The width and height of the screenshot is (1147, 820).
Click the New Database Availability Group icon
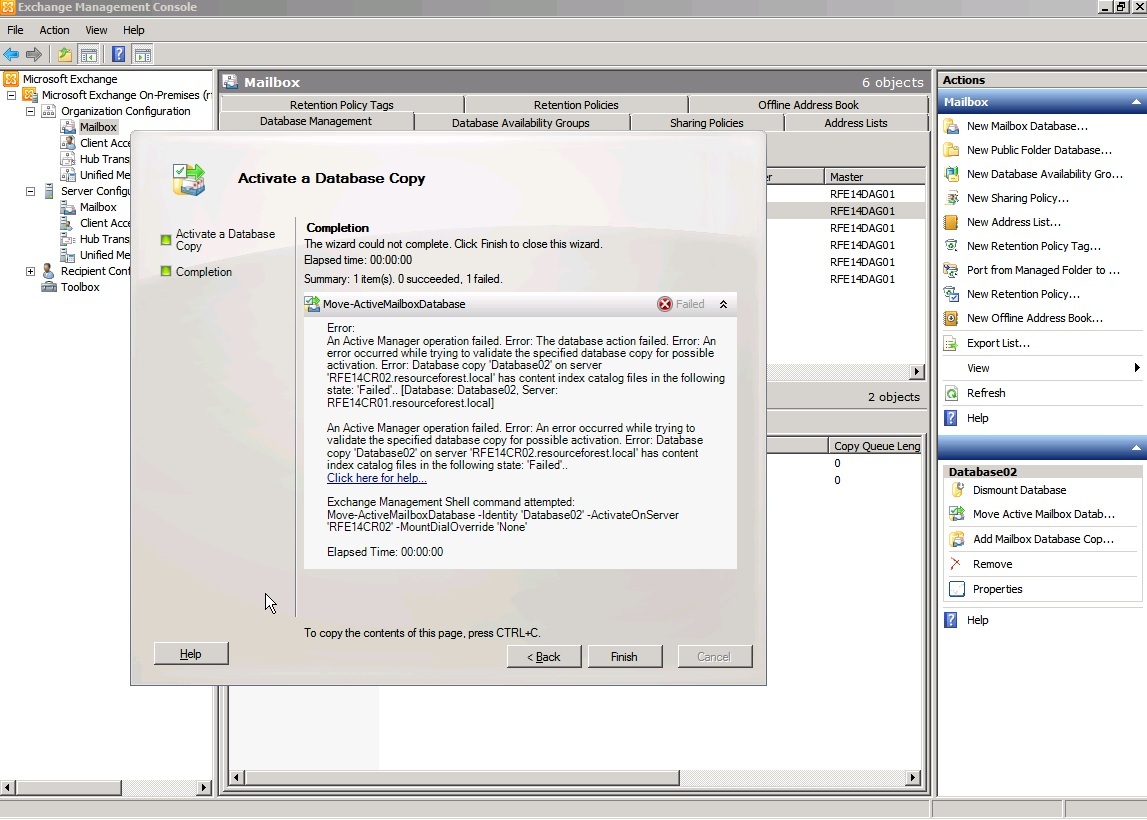pos(951,174)
